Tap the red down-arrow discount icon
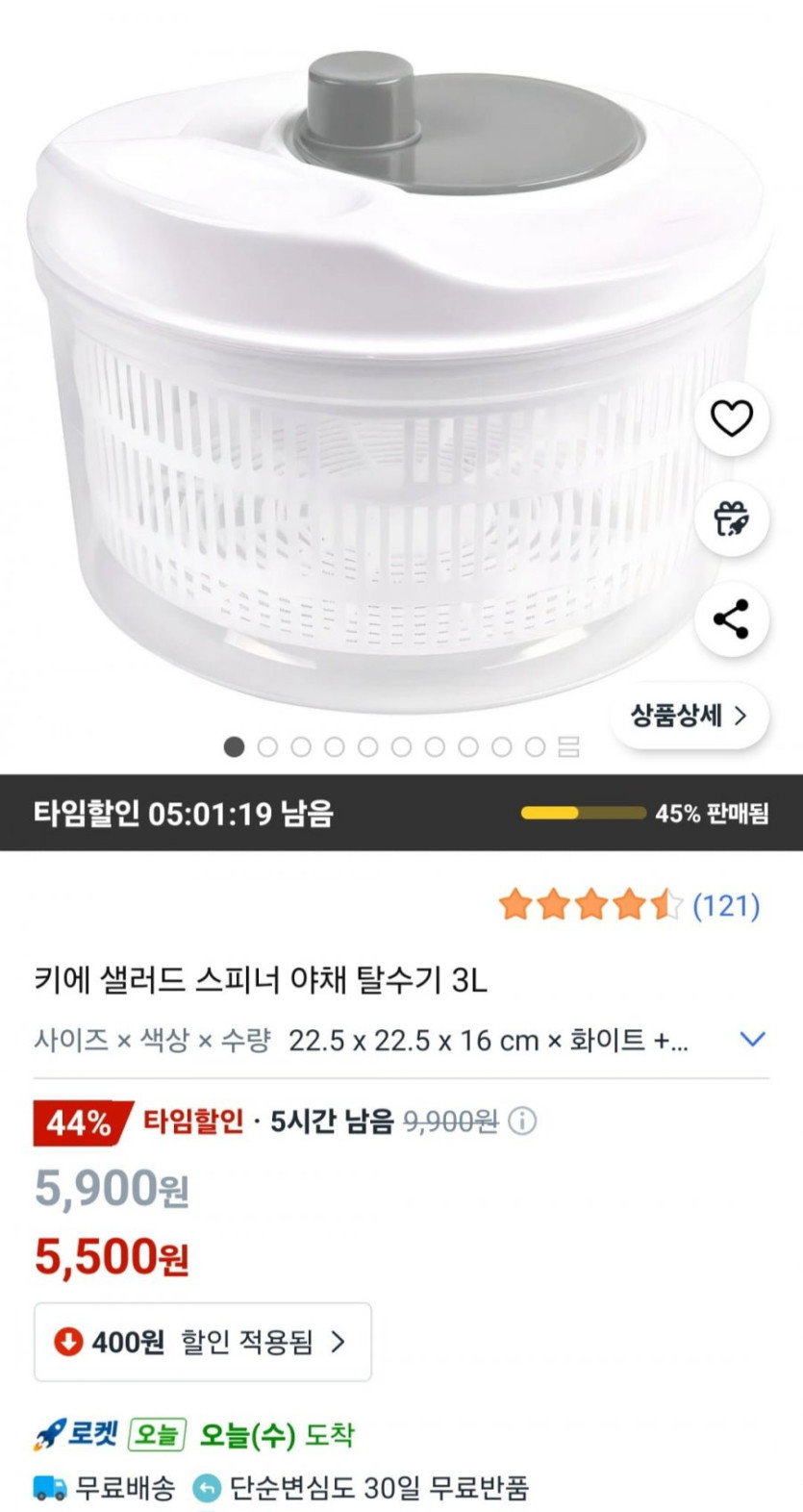 67,1341
